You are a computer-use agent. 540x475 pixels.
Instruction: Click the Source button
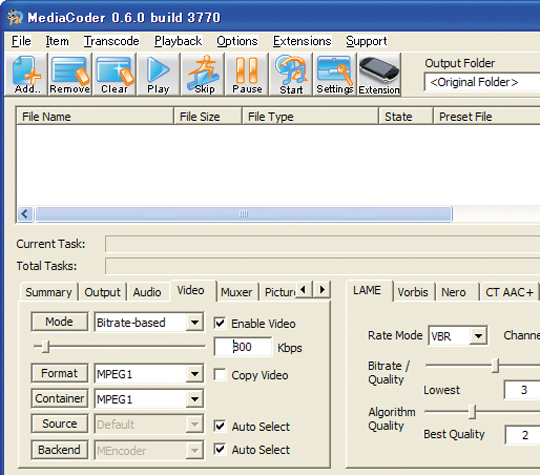[x=59, y=423]
